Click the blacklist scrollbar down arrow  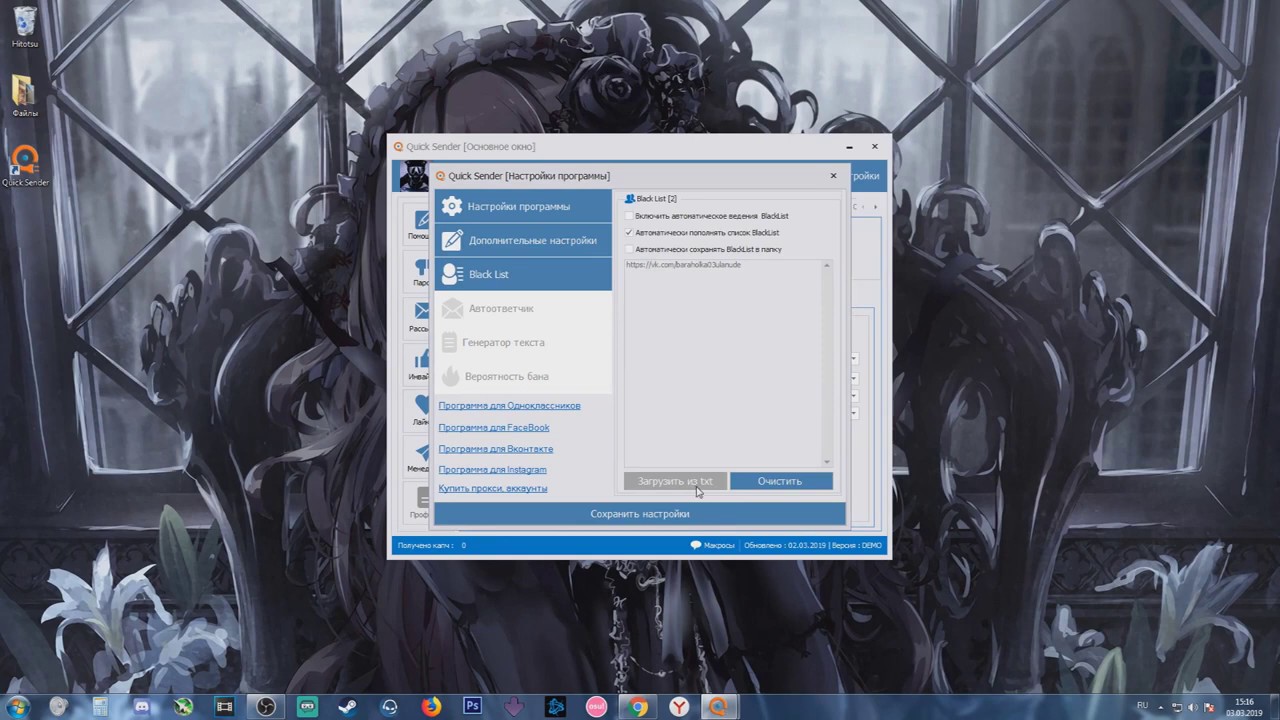827,461
